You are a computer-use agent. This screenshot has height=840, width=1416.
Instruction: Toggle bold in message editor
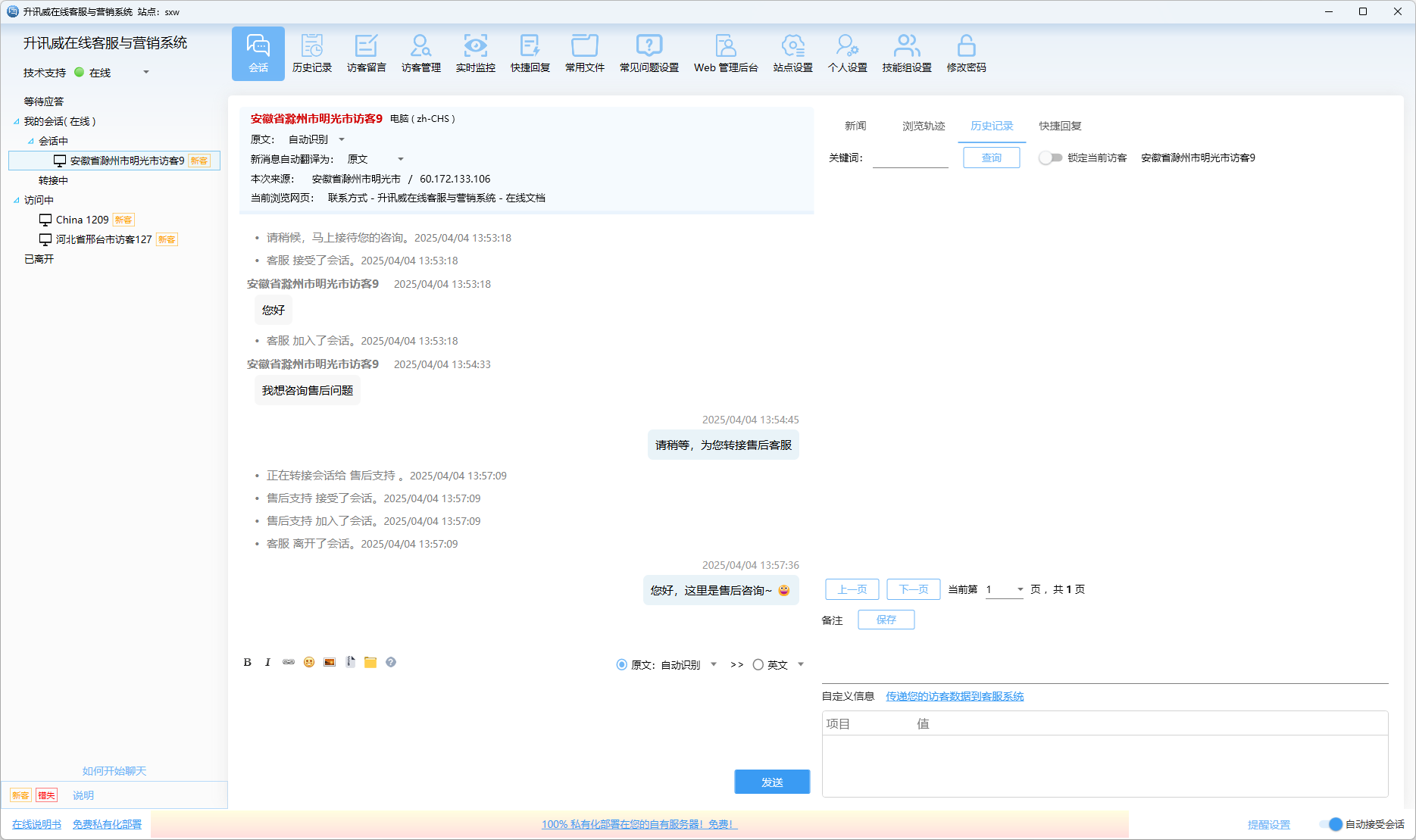pos(247,662)
